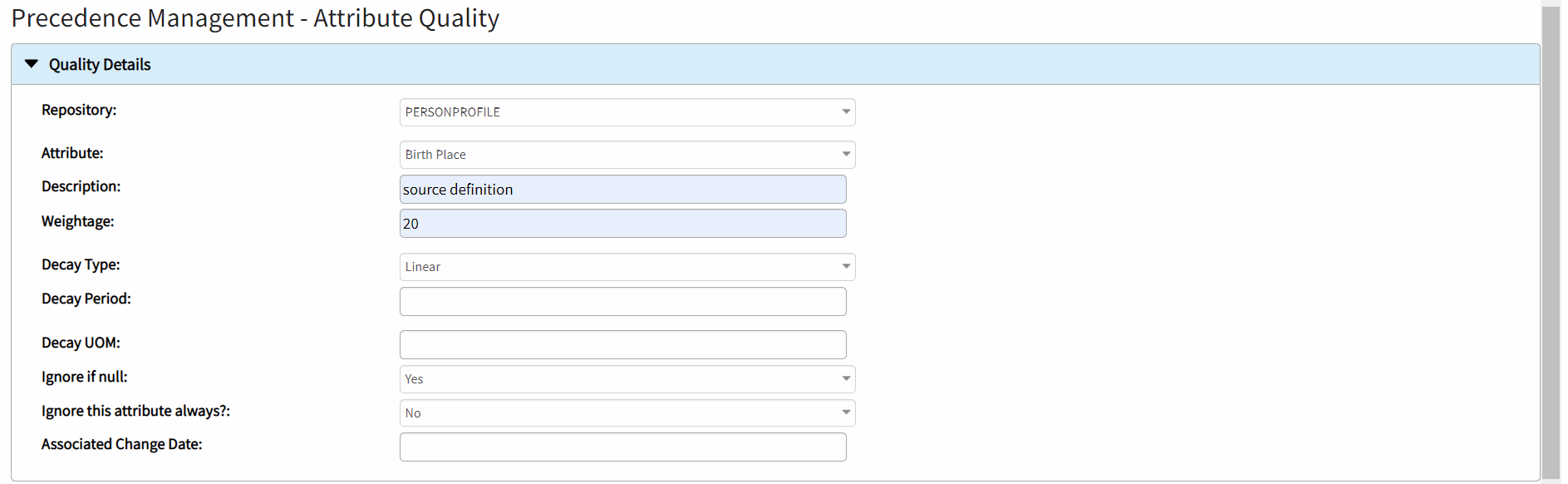
Task: Click the empty Decay UOM field
Action: [x=622, y=345]
